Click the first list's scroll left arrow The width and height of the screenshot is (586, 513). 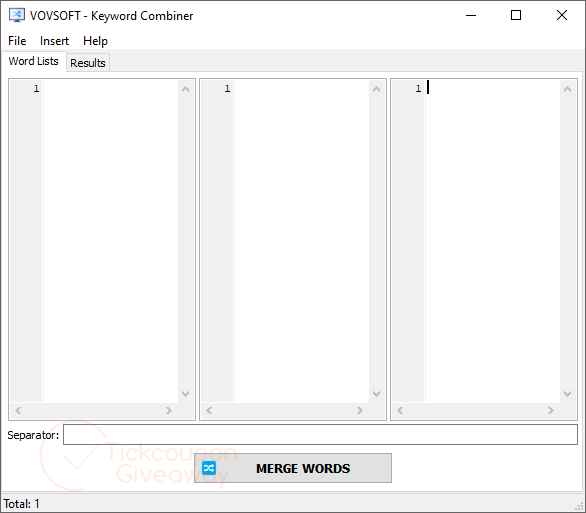point(18,410)
